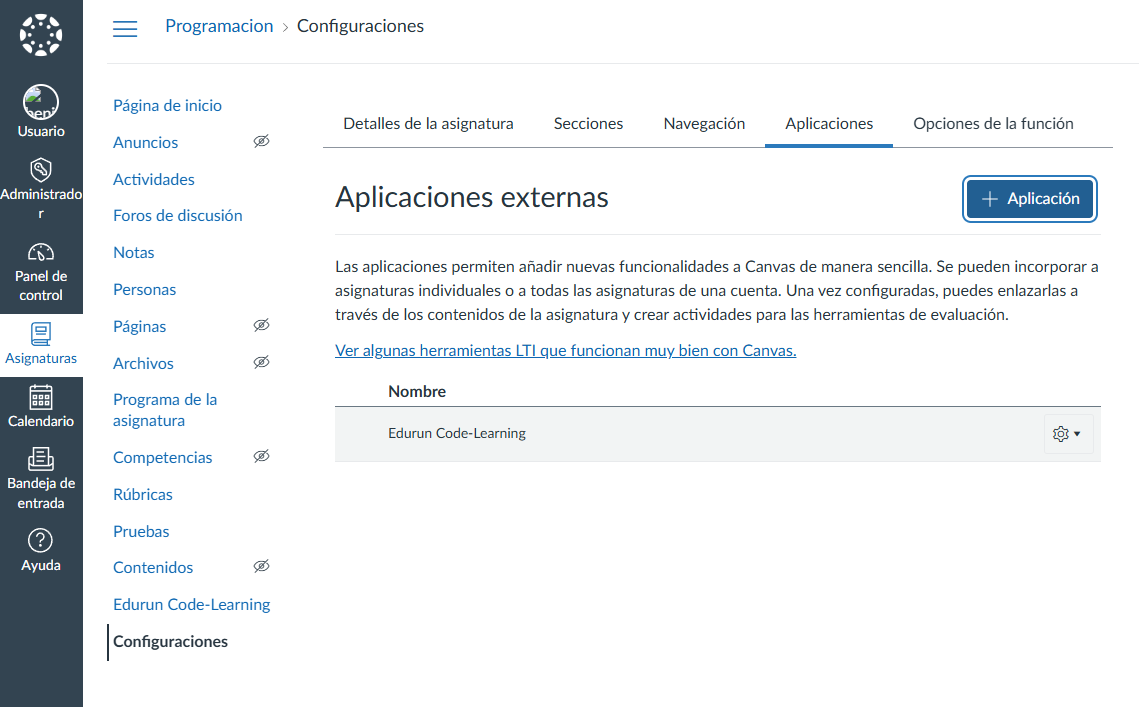Select Programa de la asignatura in the menu
The width and height of the screenshot is (1139, 707).
coord(167,409)
